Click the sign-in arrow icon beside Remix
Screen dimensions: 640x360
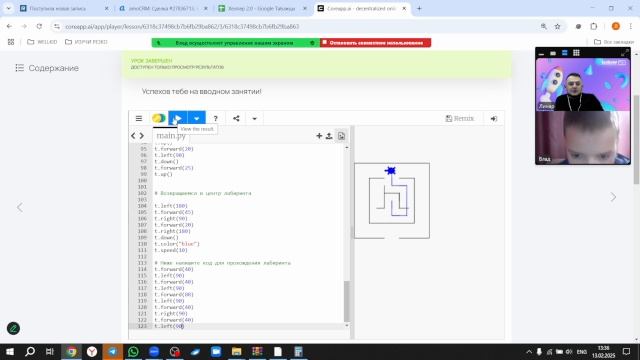pos(493,118)
